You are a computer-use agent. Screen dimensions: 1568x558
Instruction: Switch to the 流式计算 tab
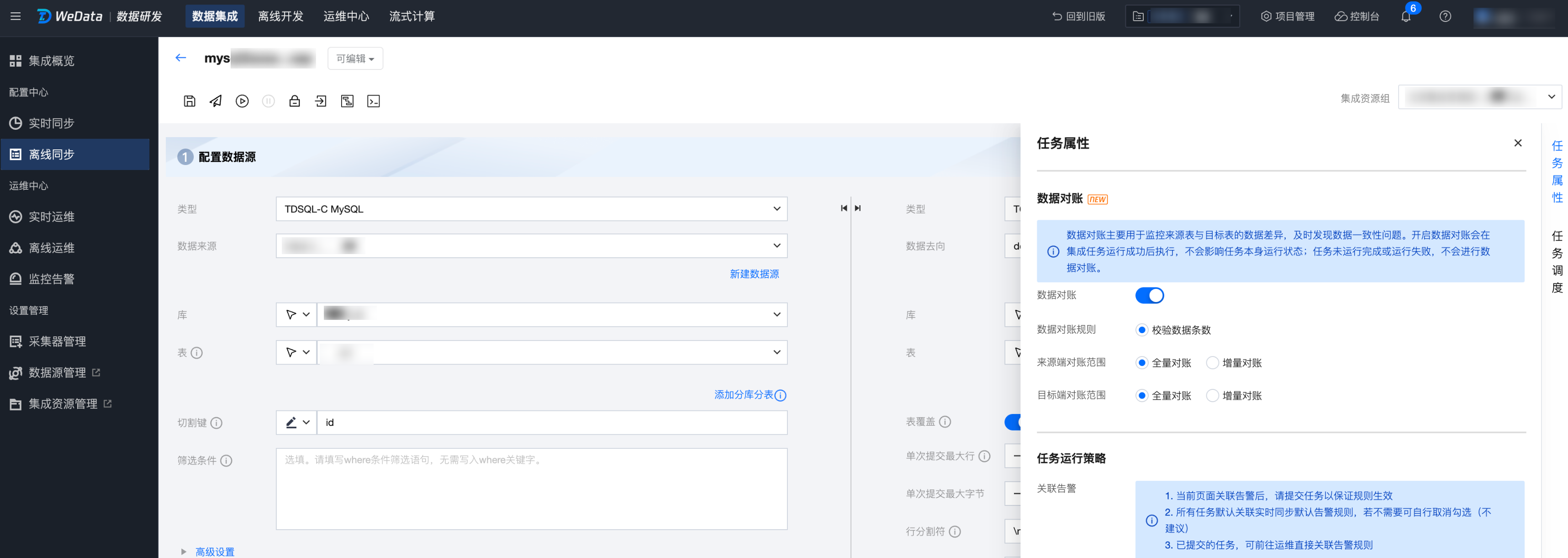click(x=412, y=16)
